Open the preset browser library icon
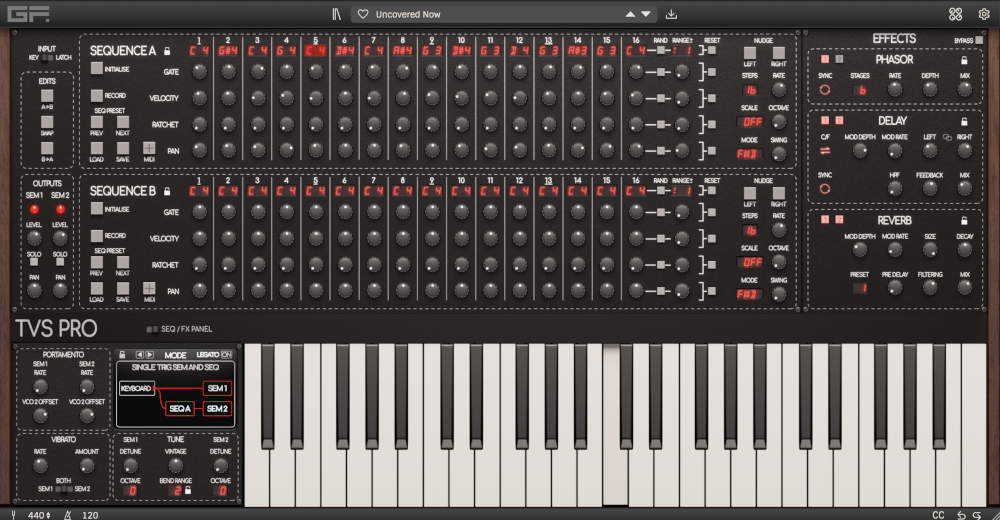The height and width of the screenshot is (520, 1000). (336, 14)
